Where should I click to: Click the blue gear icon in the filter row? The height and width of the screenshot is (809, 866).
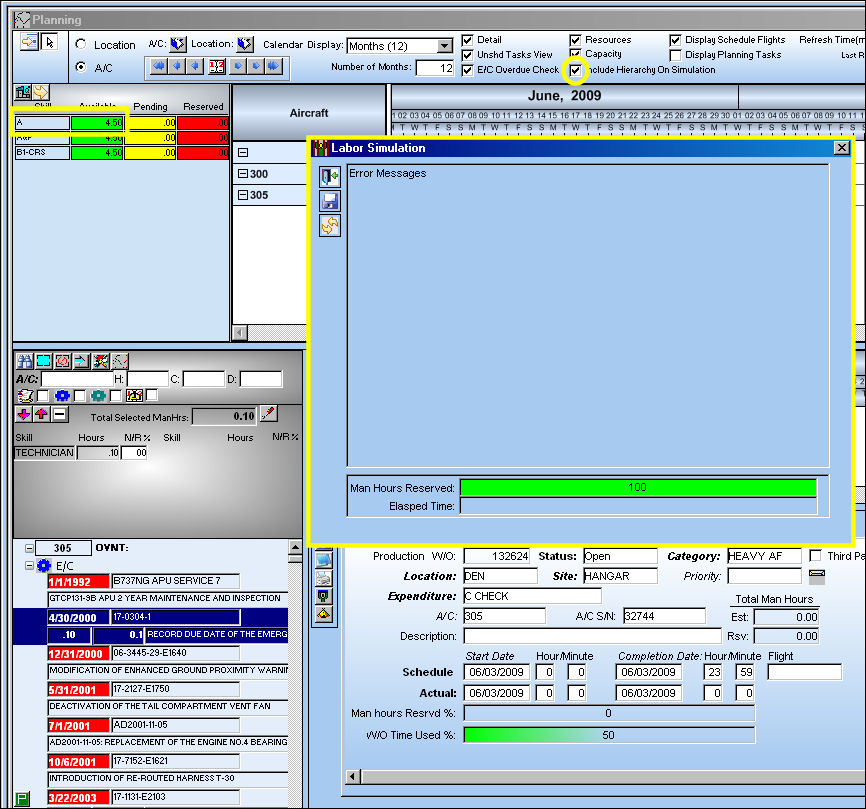click(62, 395)
